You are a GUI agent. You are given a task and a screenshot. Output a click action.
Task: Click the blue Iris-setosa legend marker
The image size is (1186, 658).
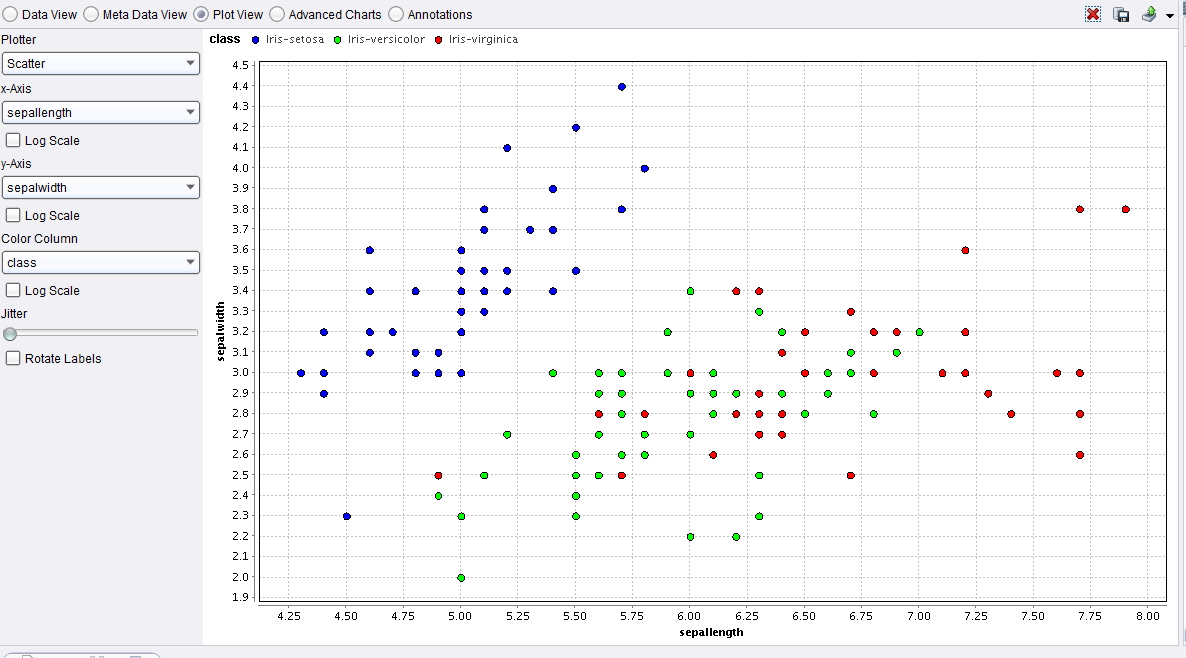[256, 40]
